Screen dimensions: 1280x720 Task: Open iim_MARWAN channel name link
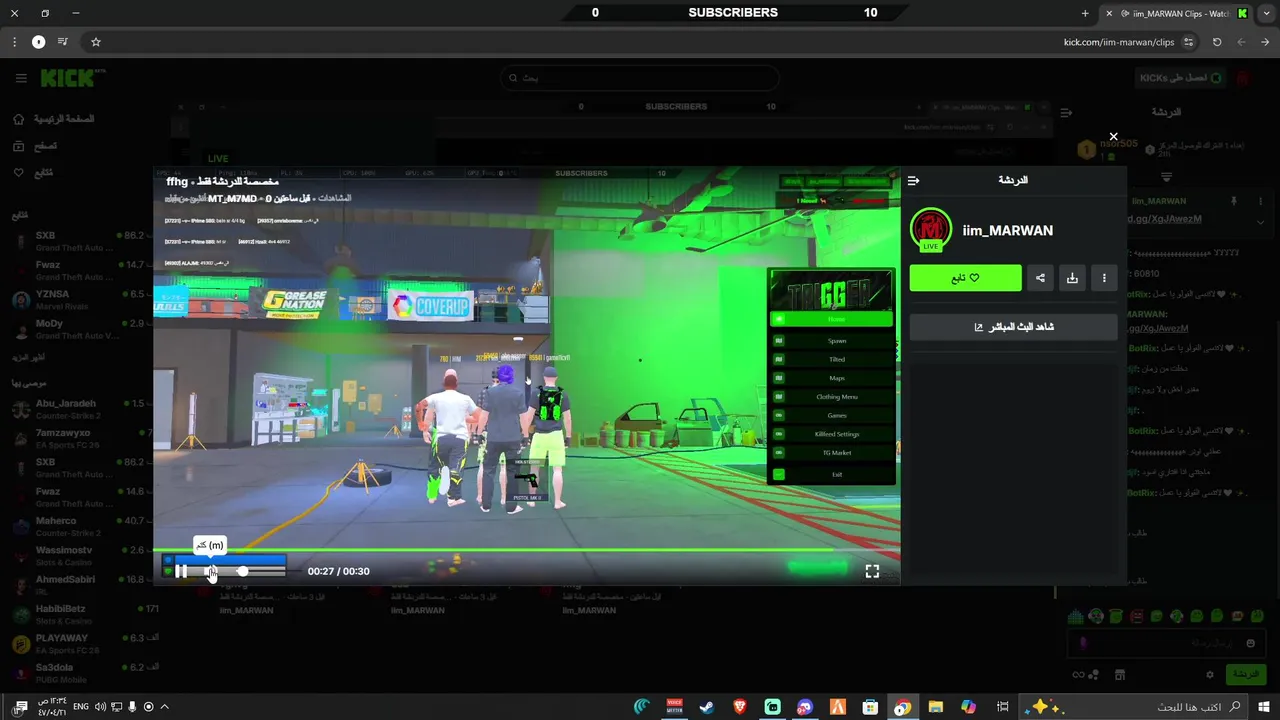(x=1007, y=230)
